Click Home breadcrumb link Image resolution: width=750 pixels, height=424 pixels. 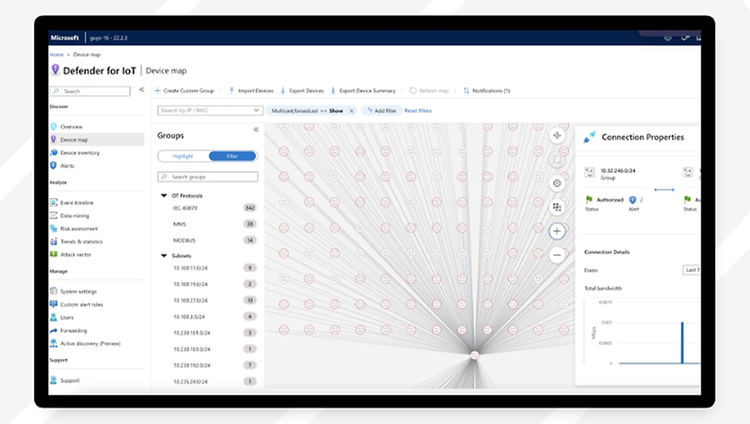[56, 55]
